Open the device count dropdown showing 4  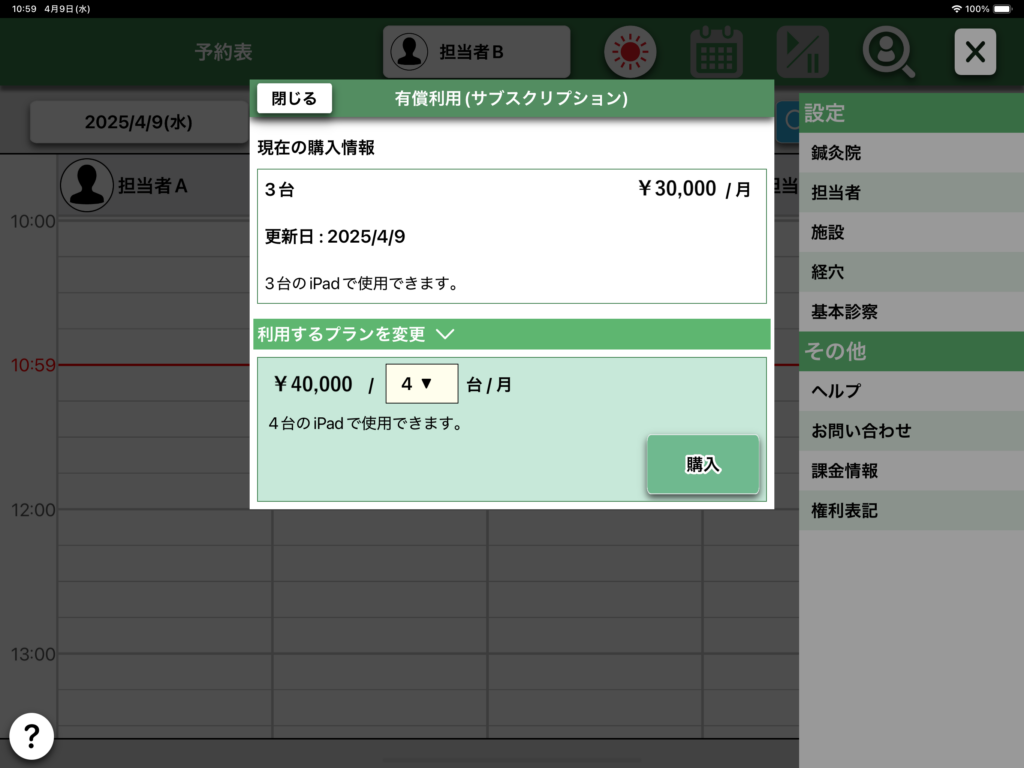pyautogui.click(x=421, y=384)
